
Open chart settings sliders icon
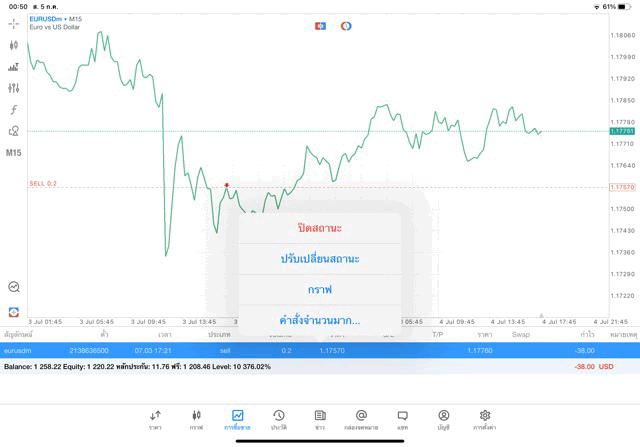pyautogui.click(x=13, y=88)
